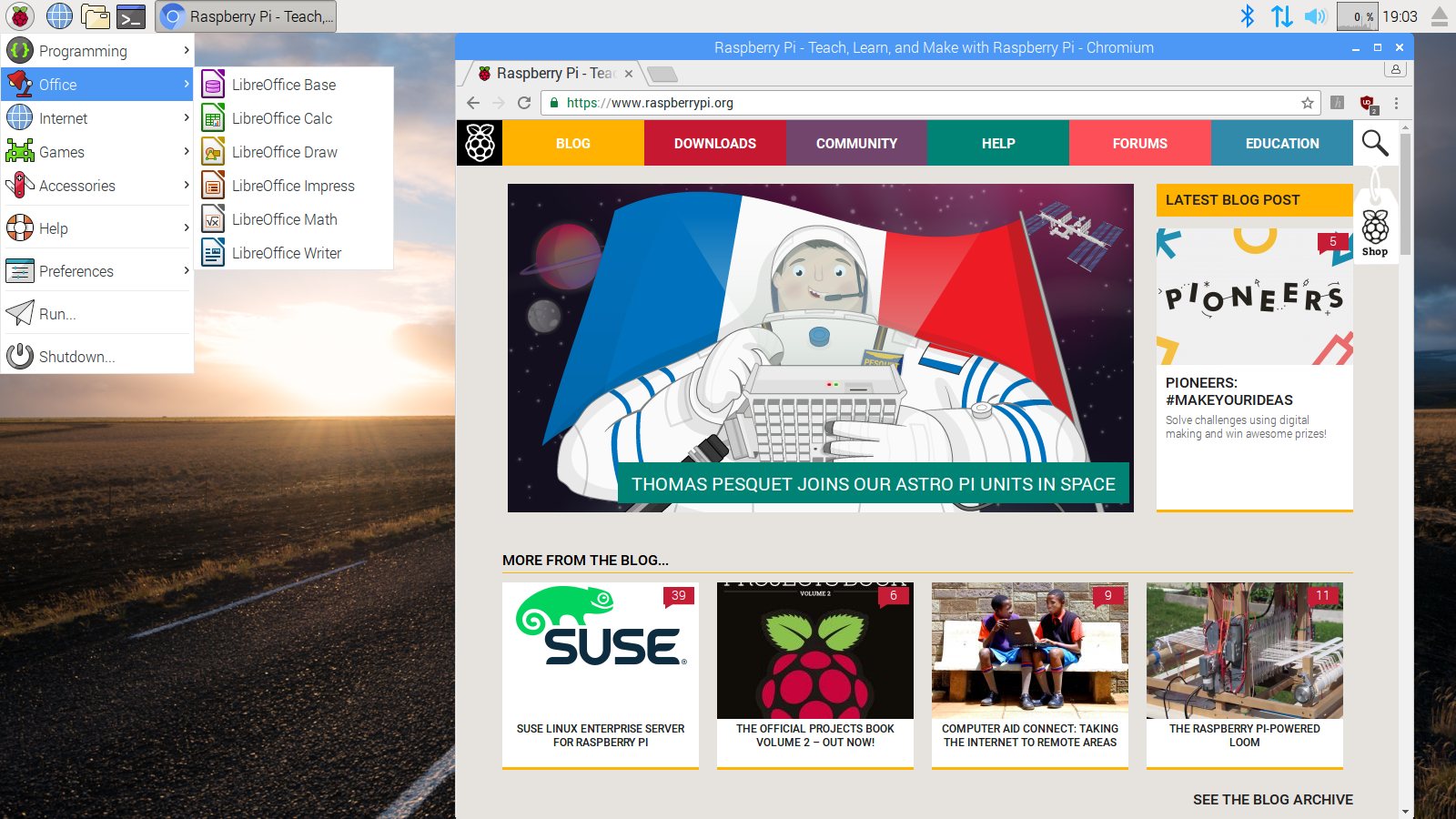Open the BLOG section
This screenshot has width=1456, height=819.
[x=573, y=143]
